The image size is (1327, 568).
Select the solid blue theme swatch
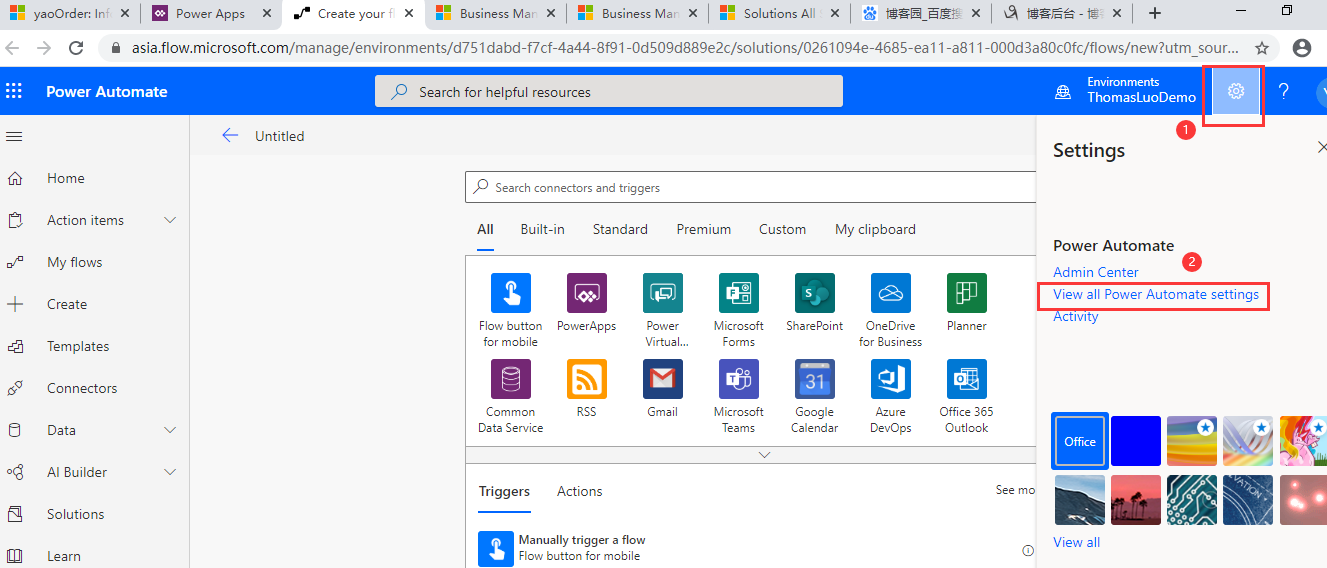coord(1136,441)
